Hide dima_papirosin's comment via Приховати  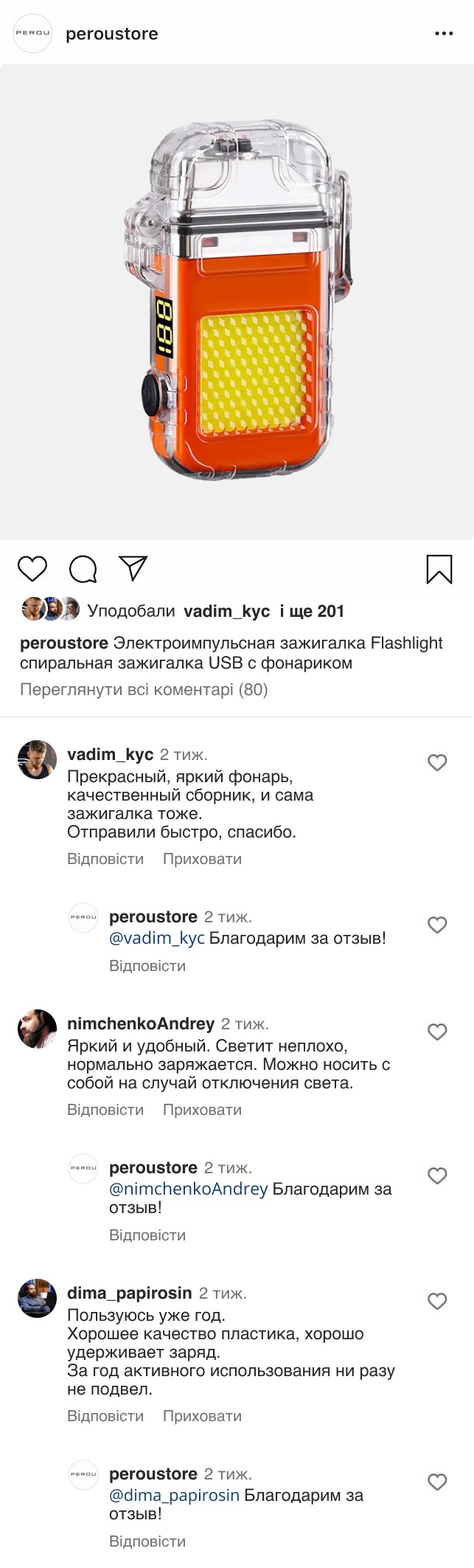pyautogui.click(x=202, y=1416)
